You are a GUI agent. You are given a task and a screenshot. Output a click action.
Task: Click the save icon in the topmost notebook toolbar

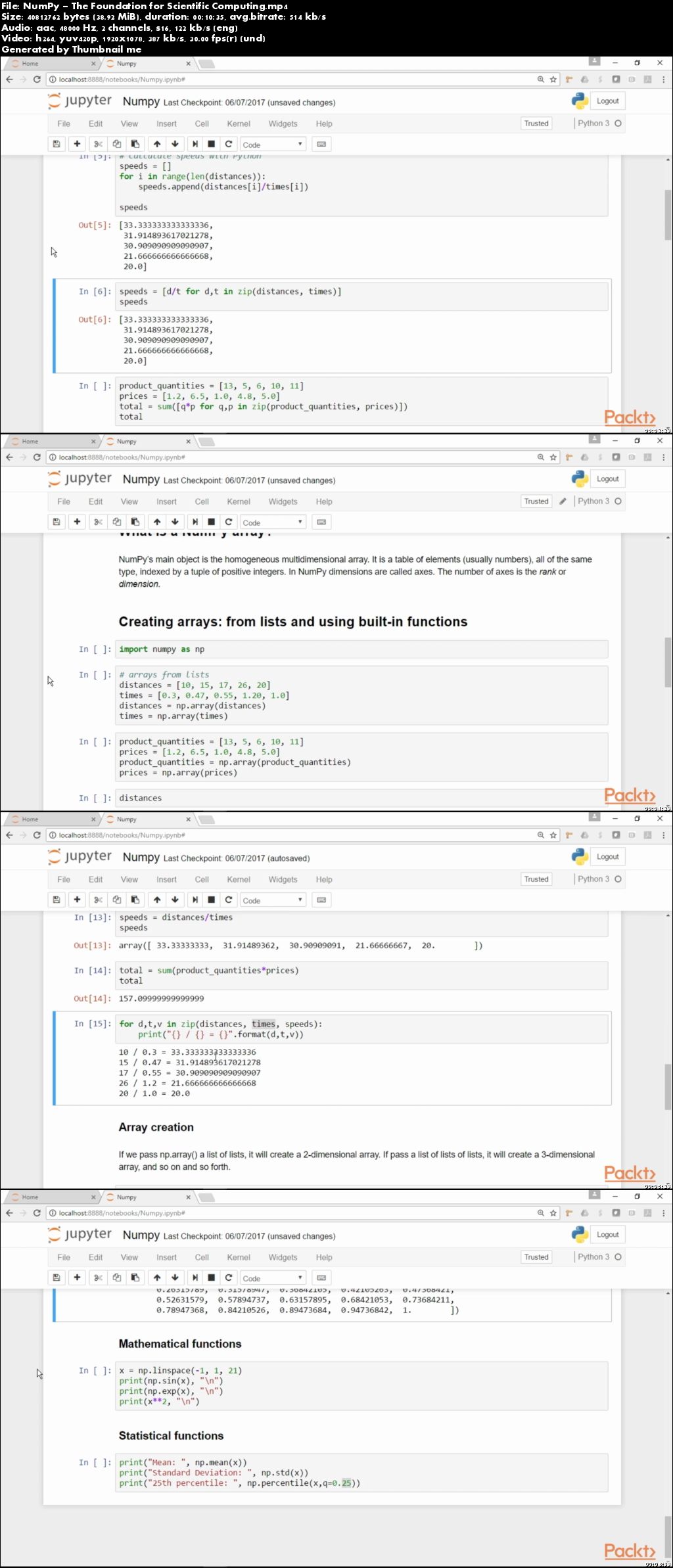[57, 144]
